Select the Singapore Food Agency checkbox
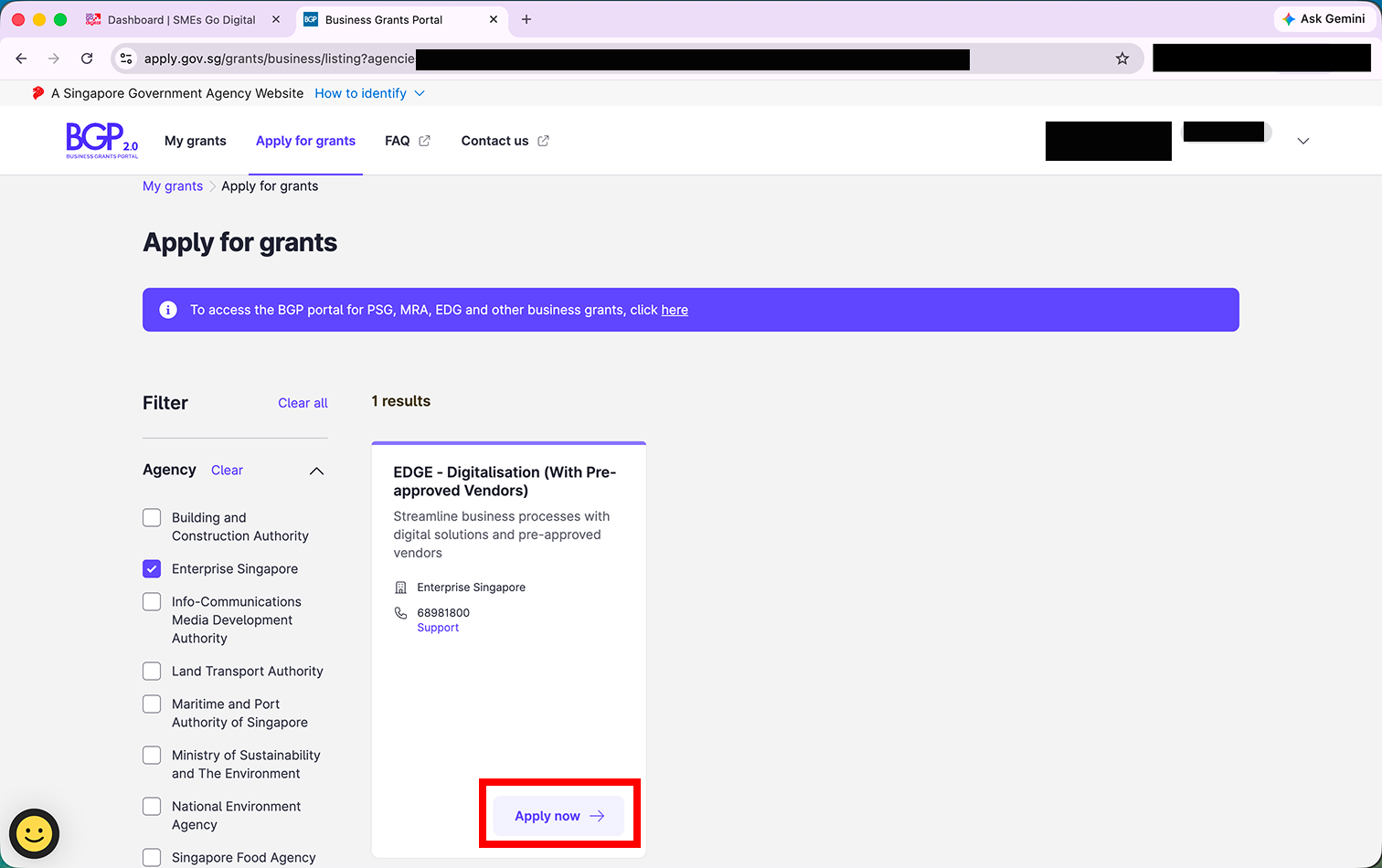Viewport: 1382px width, 868px height. pyautogui.click(x=152, y=857)
